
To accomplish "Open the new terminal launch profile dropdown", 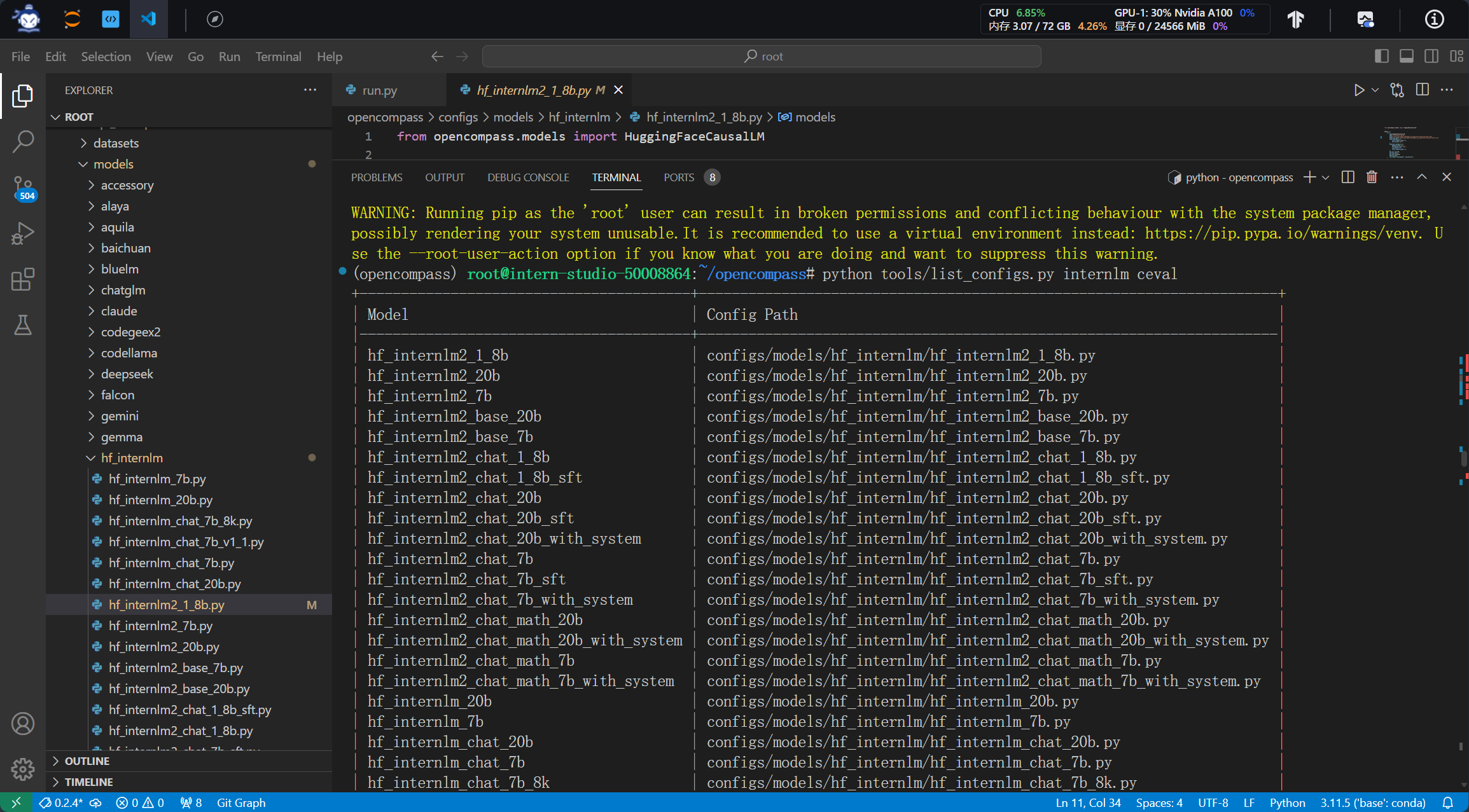I will click(x=1326, y=177).
